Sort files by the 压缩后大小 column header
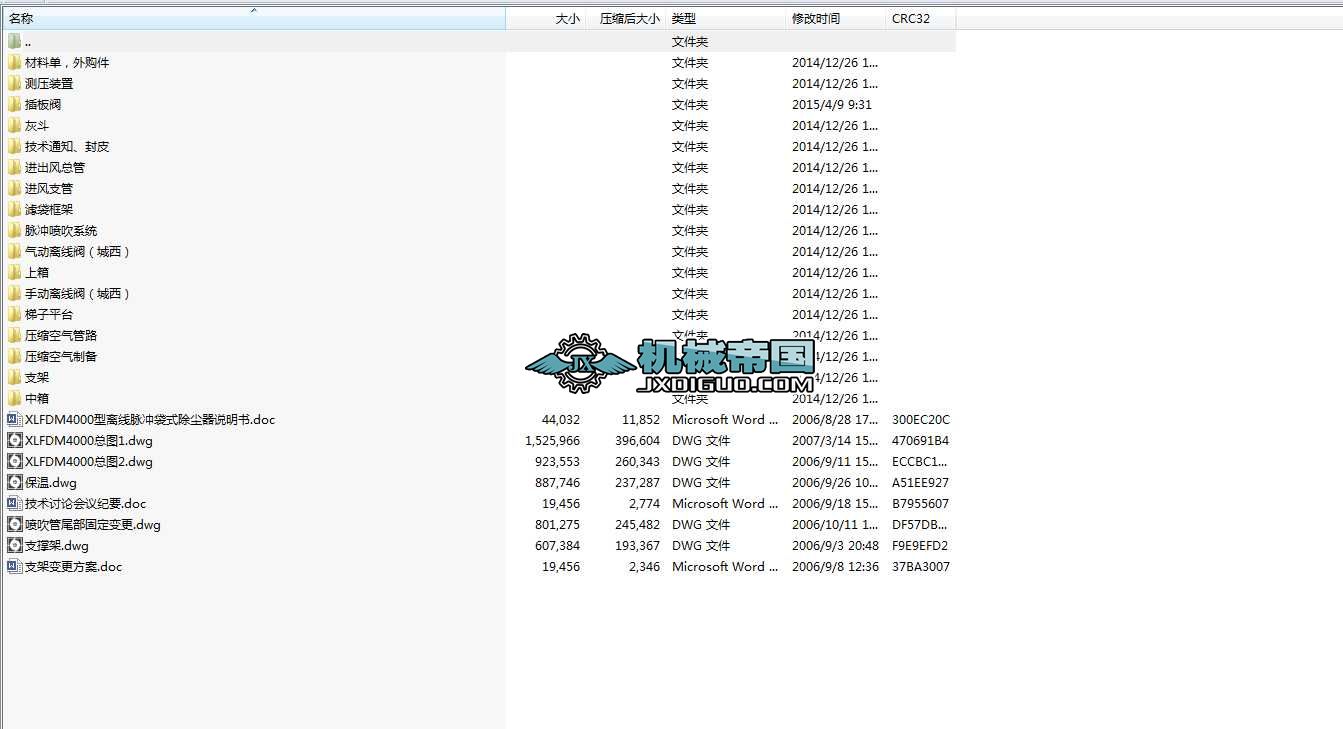Viewport: 1343px width, 729px height. pos(628,17)
